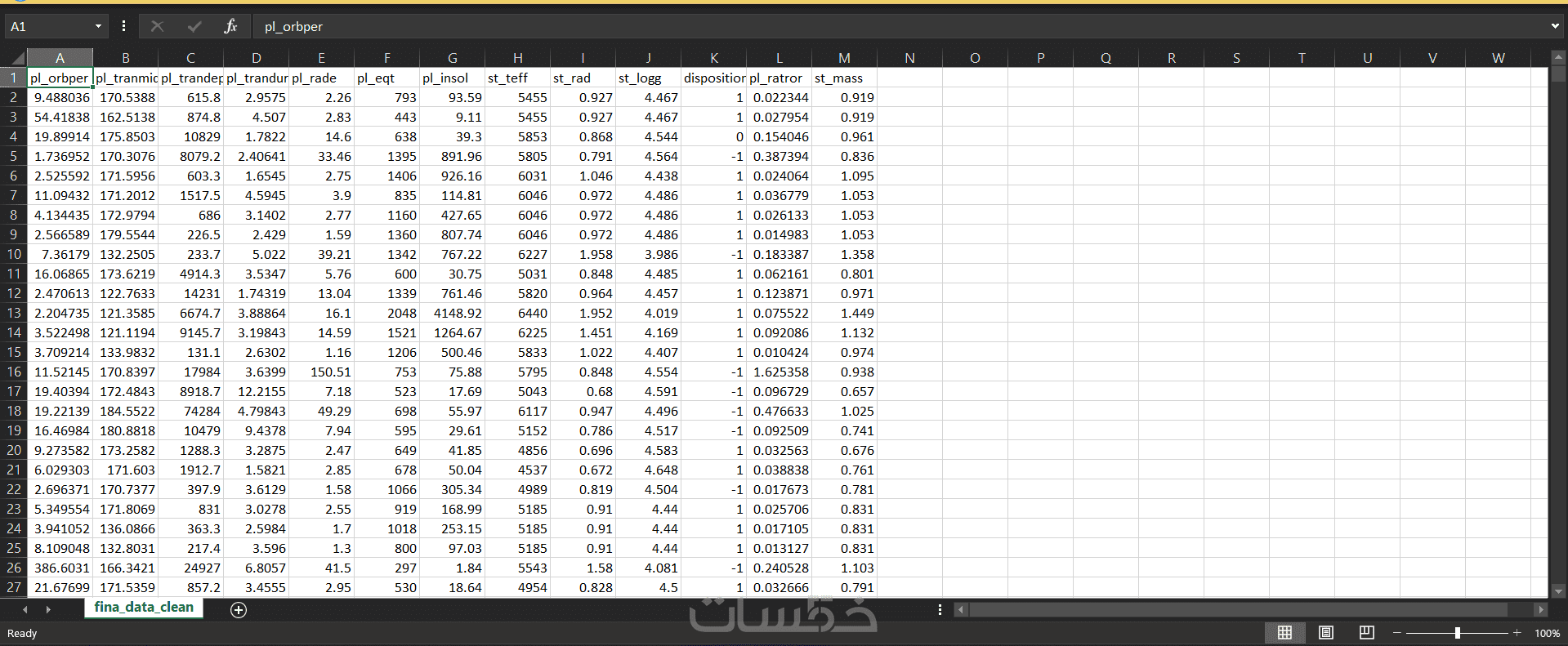This screenshot has width=1568, height=646.
Task: Select column W header
Action: point(1498,58)
